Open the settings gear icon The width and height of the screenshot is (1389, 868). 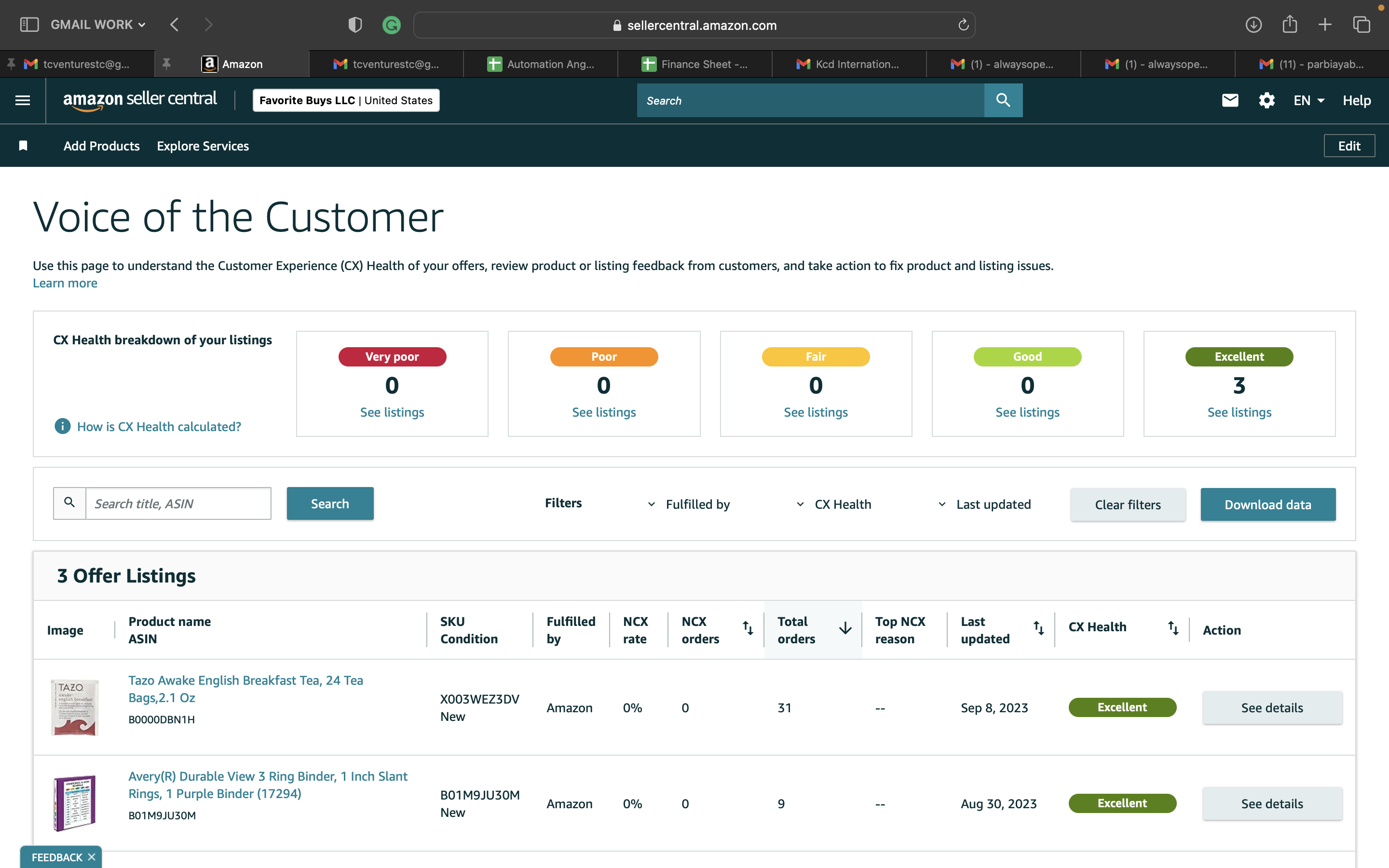(x=1267, y=100)
